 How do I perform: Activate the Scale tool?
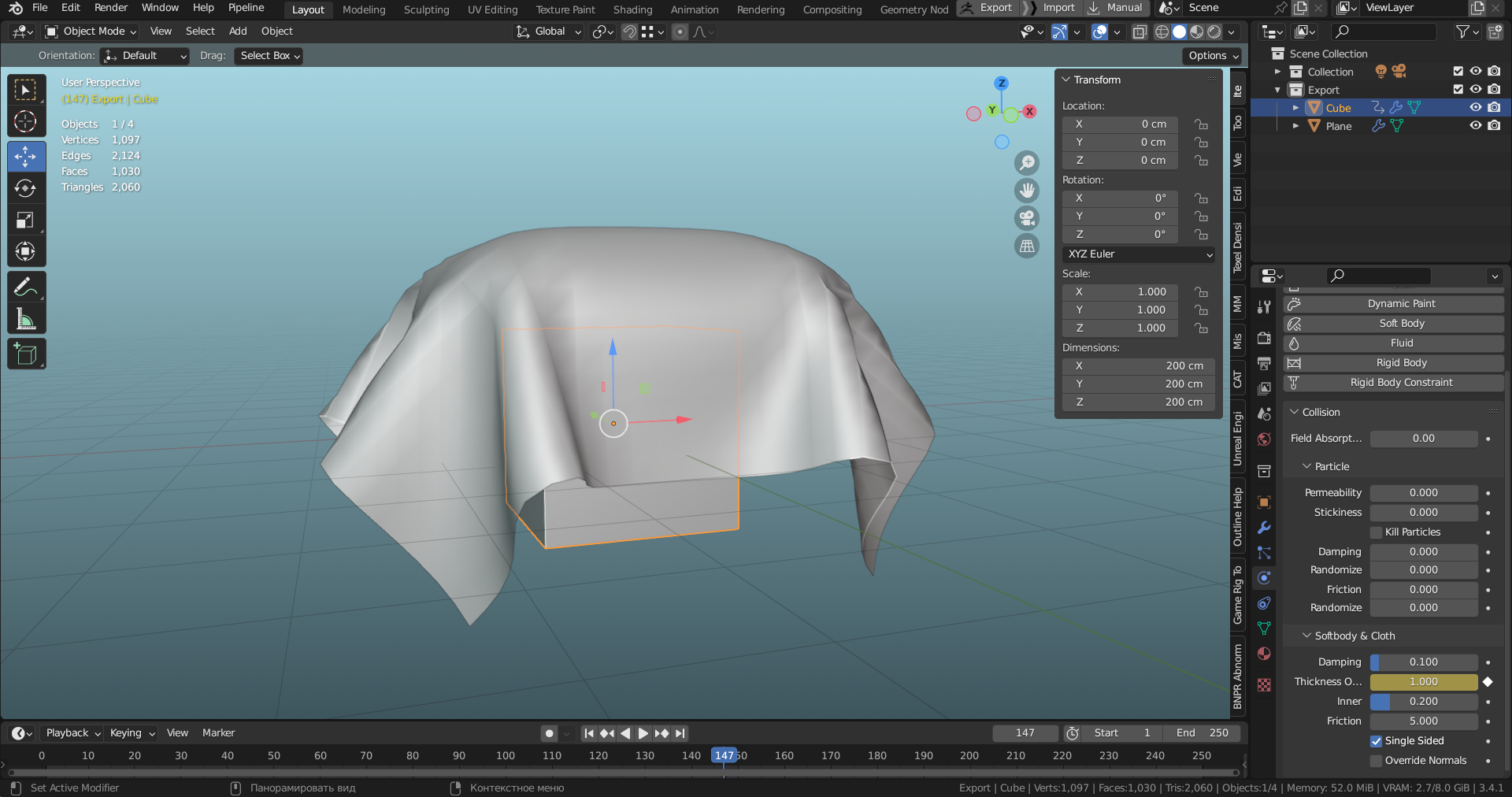point(26,221)
